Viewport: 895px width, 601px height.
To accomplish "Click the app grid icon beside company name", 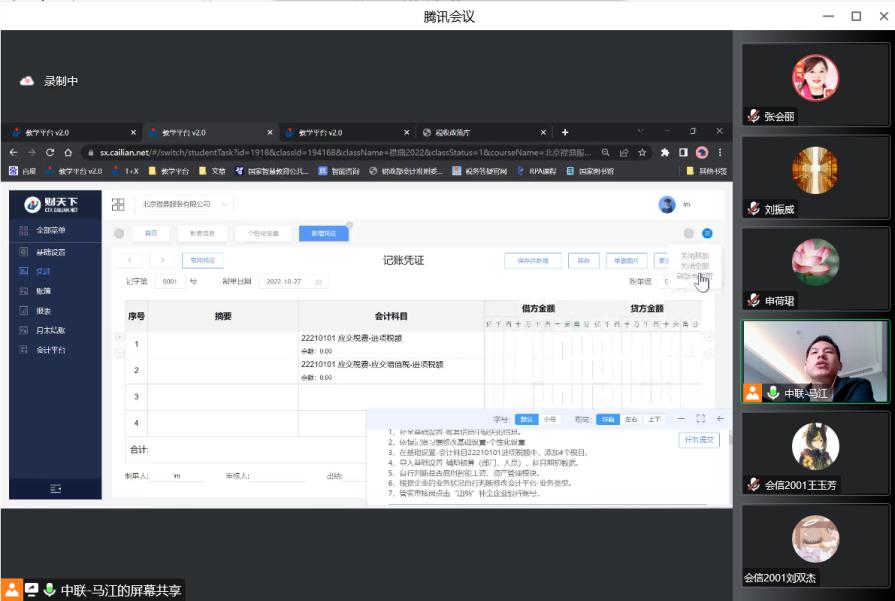I will (x=118, y=204).
